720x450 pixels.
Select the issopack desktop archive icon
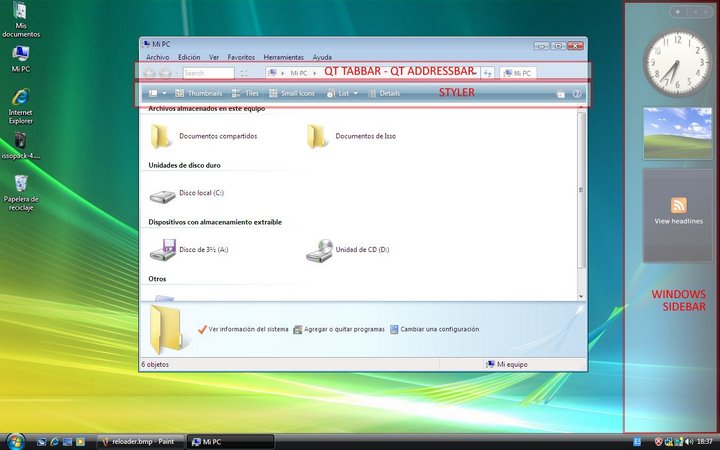tap(21, 146)
